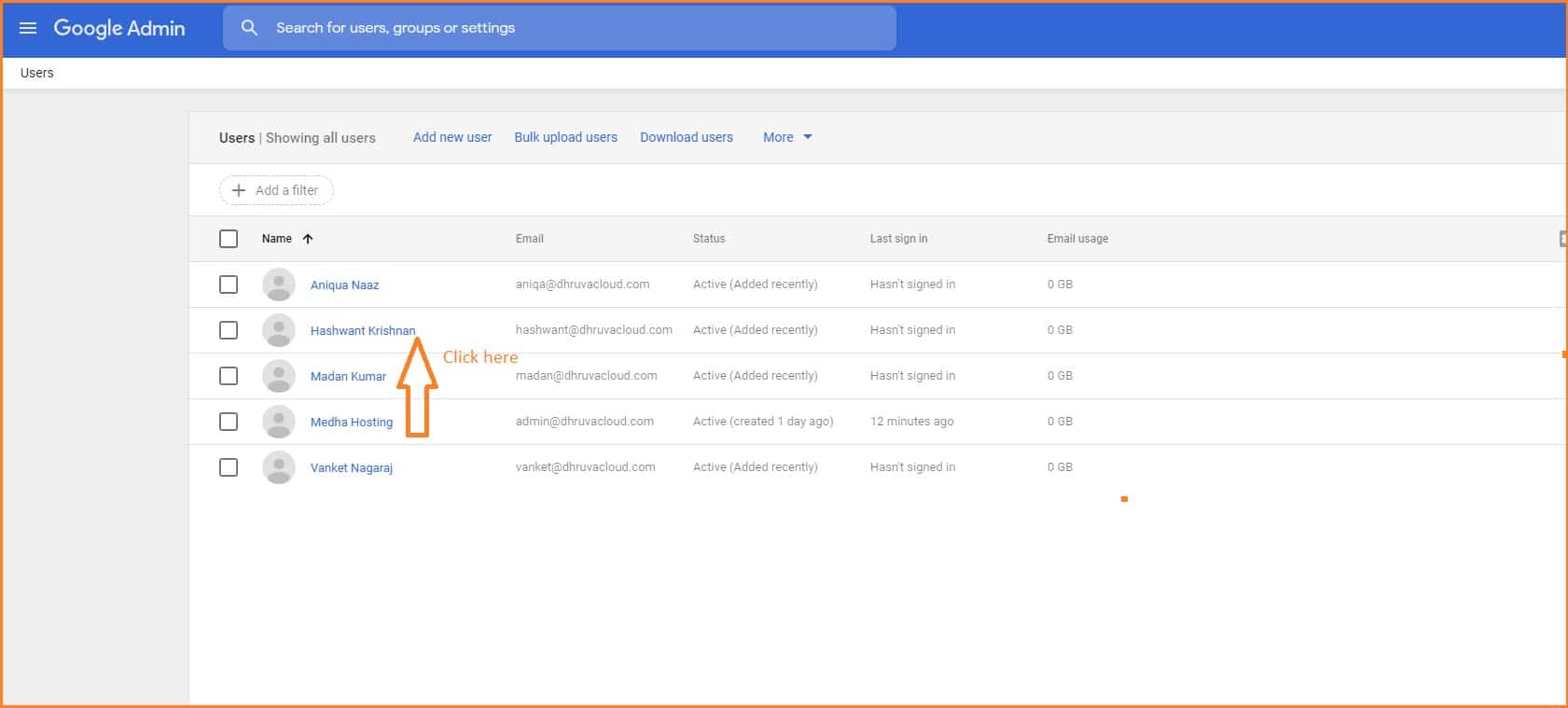Click Medha Hosting's avatar icon
The image size is (1568, 708).
pos(278,422)
